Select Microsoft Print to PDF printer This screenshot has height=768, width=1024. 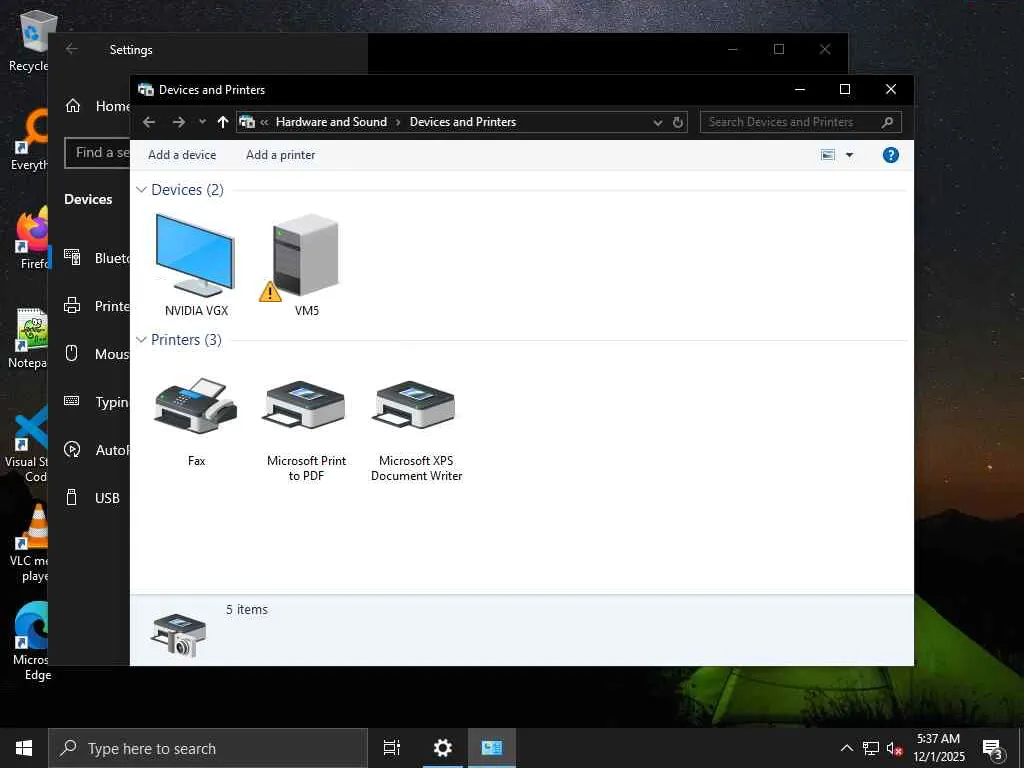[x=306, y=429]
